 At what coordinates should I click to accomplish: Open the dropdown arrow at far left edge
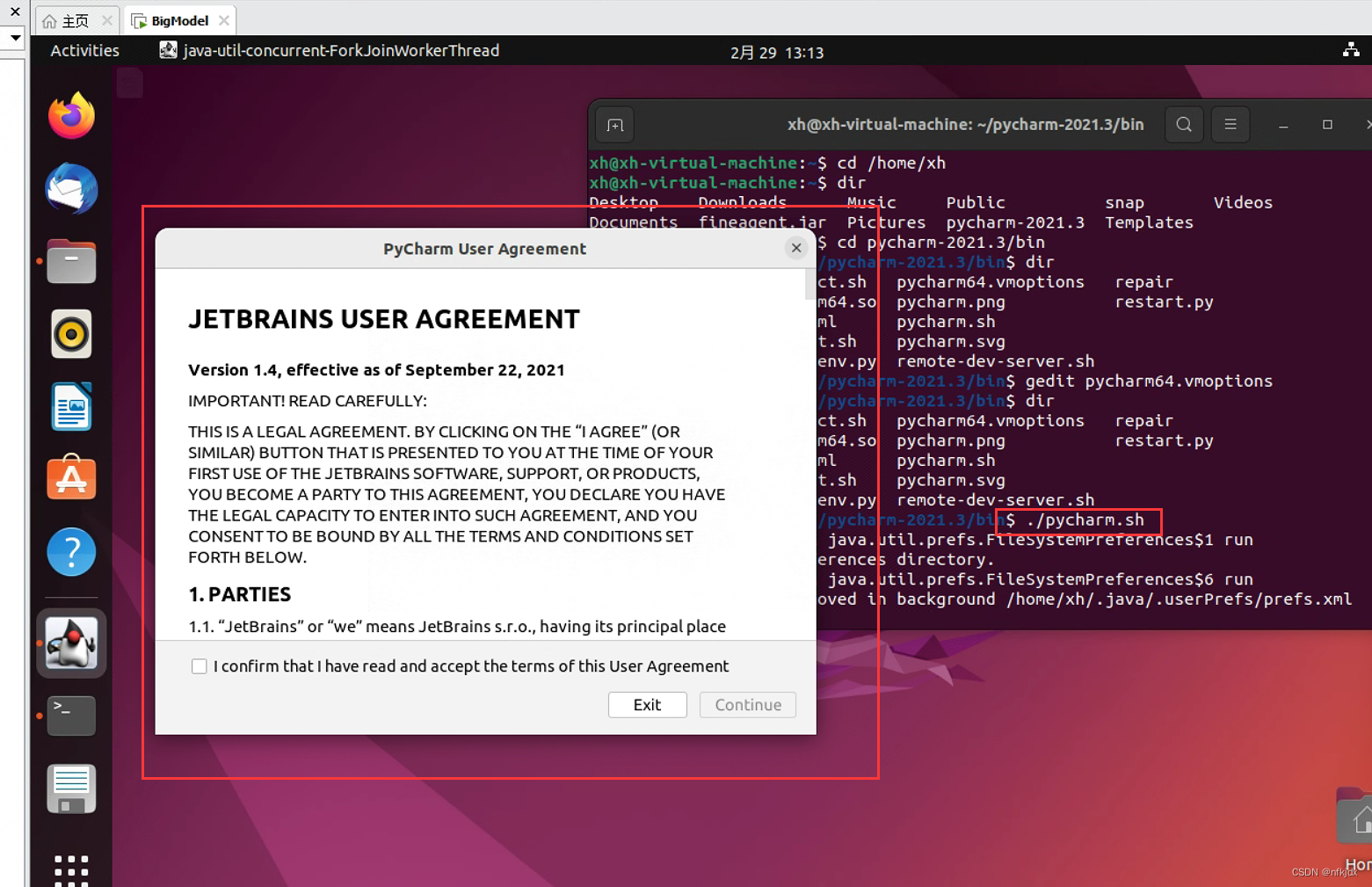coord(15,38)
